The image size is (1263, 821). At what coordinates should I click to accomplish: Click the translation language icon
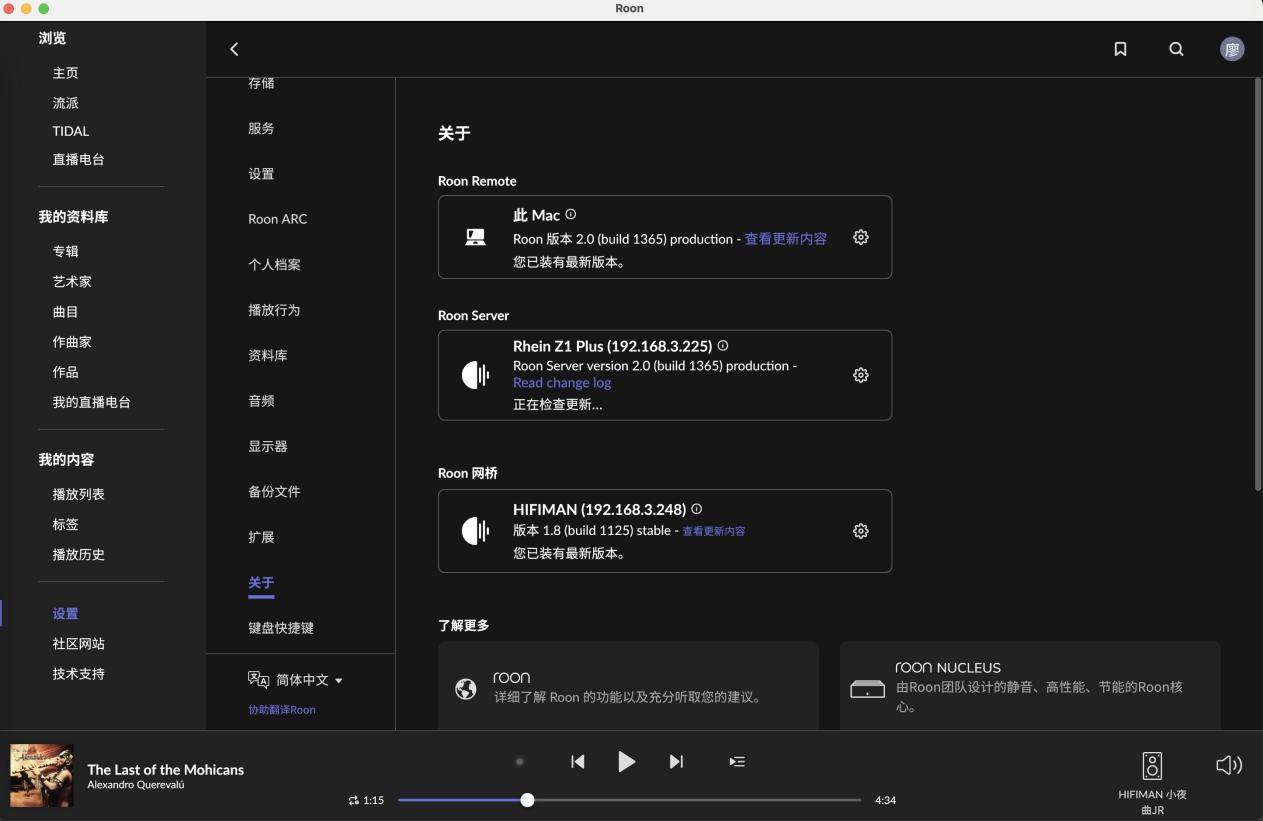[x=258, y=679]
